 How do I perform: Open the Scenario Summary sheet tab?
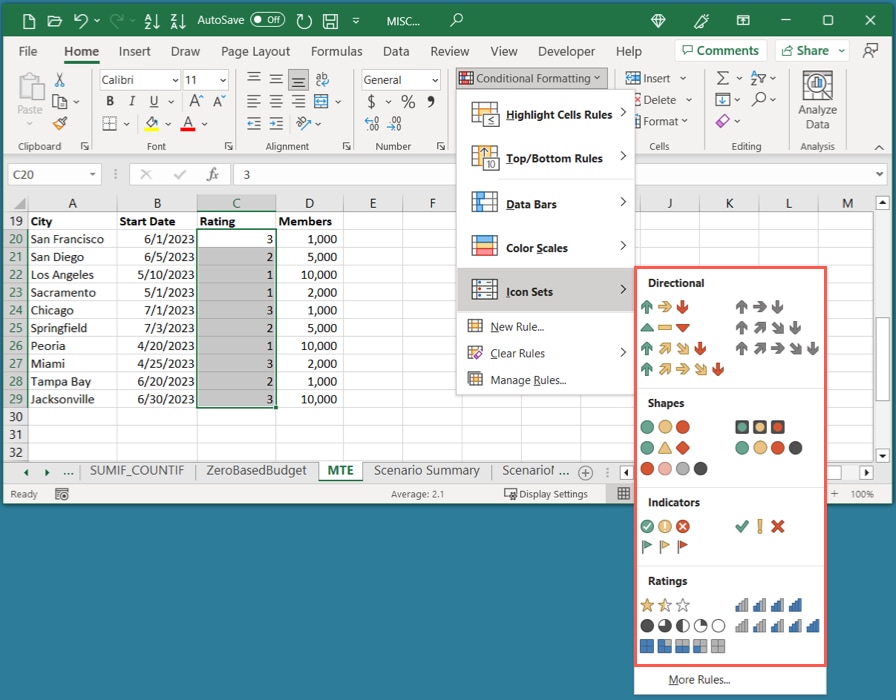(x=427, y=470)
